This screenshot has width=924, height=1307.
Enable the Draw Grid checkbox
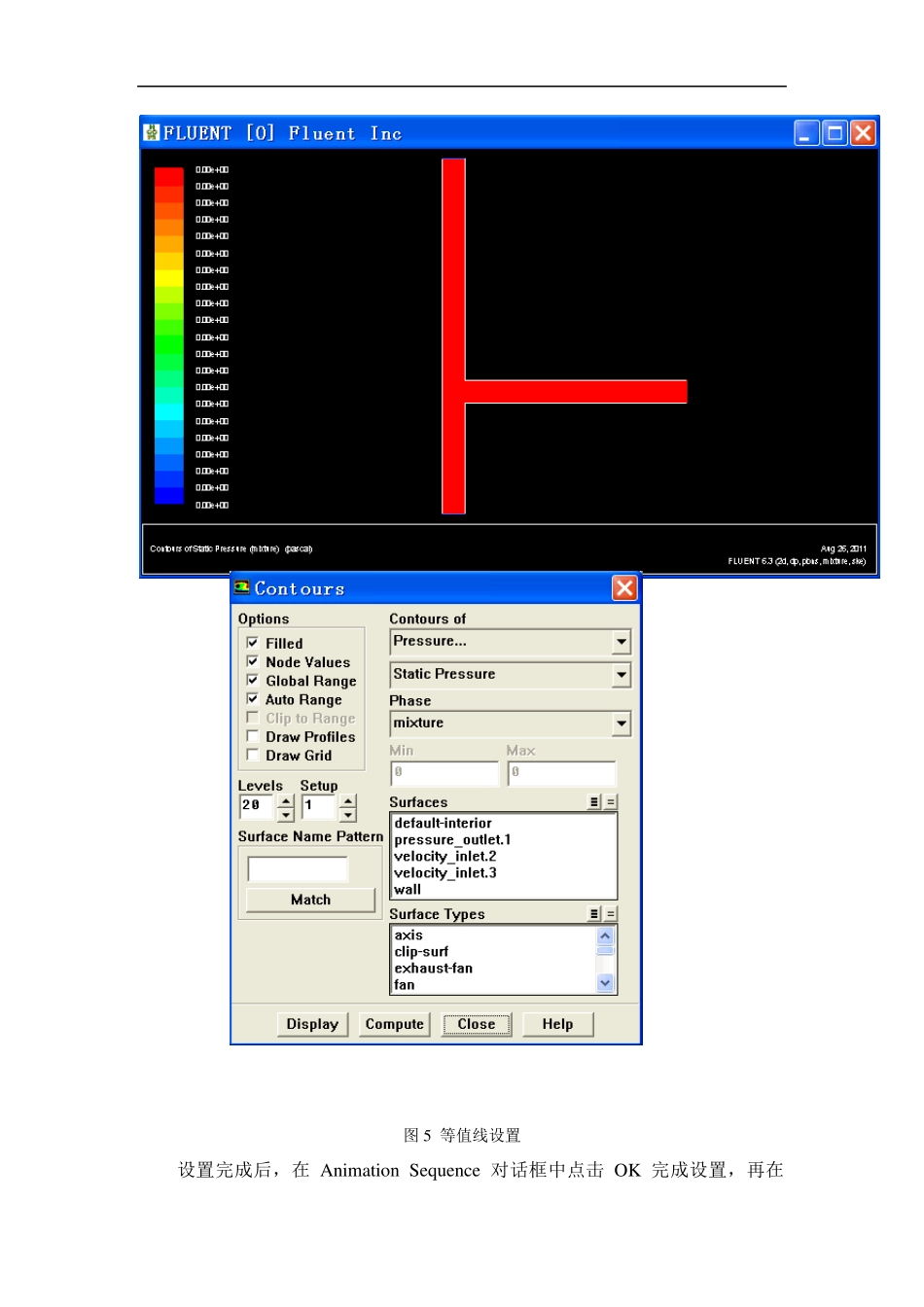coord(253,755)
